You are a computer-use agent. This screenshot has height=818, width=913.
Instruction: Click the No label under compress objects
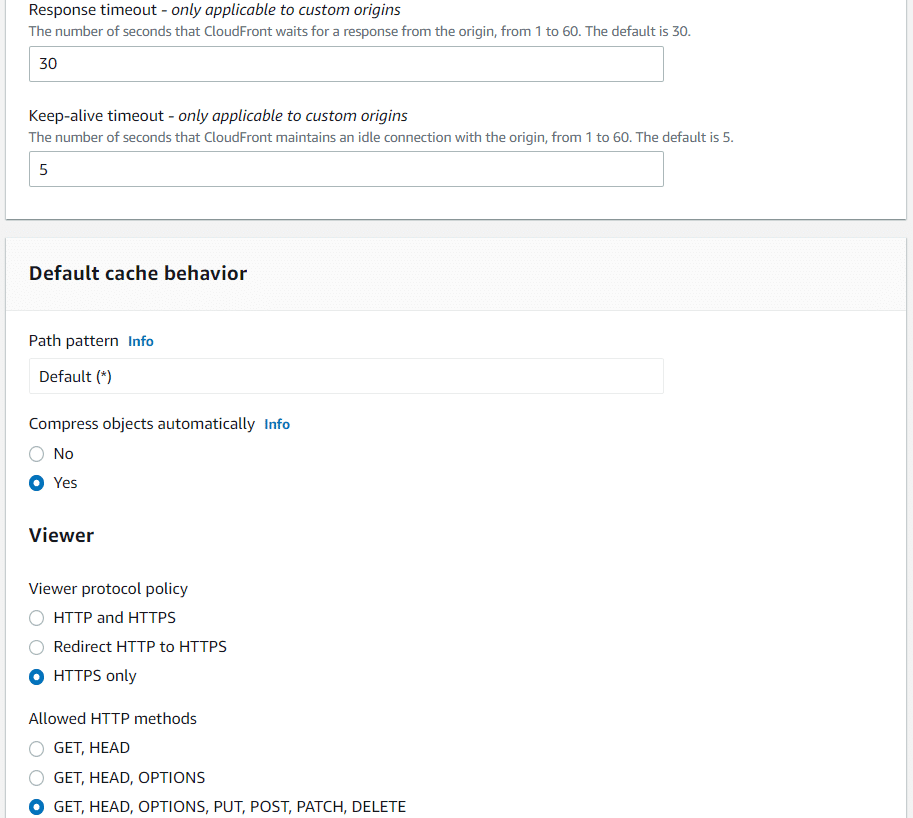[x=63, y=454]
